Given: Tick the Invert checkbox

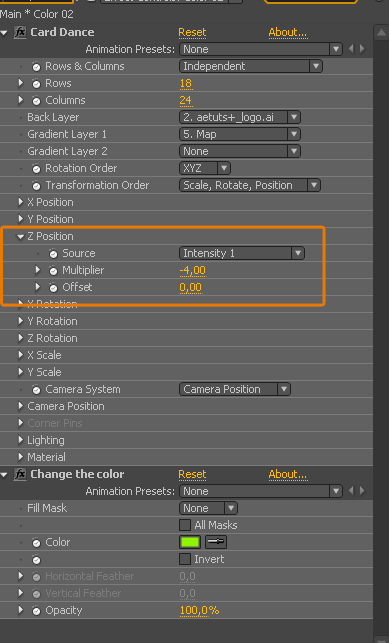Looking at the screenshot, I should tap(185, 559).
